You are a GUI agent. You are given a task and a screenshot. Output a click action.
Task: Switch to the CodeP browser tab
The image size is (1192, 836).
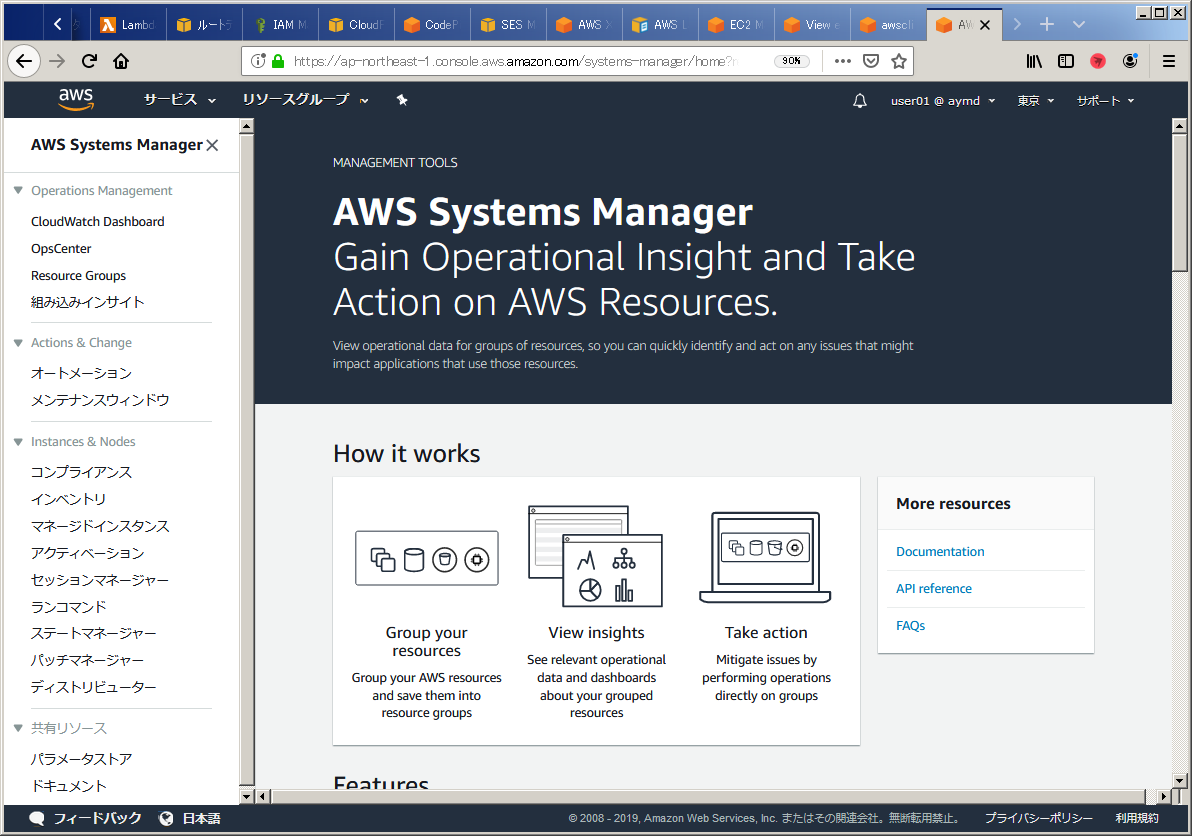coord(433,24)
